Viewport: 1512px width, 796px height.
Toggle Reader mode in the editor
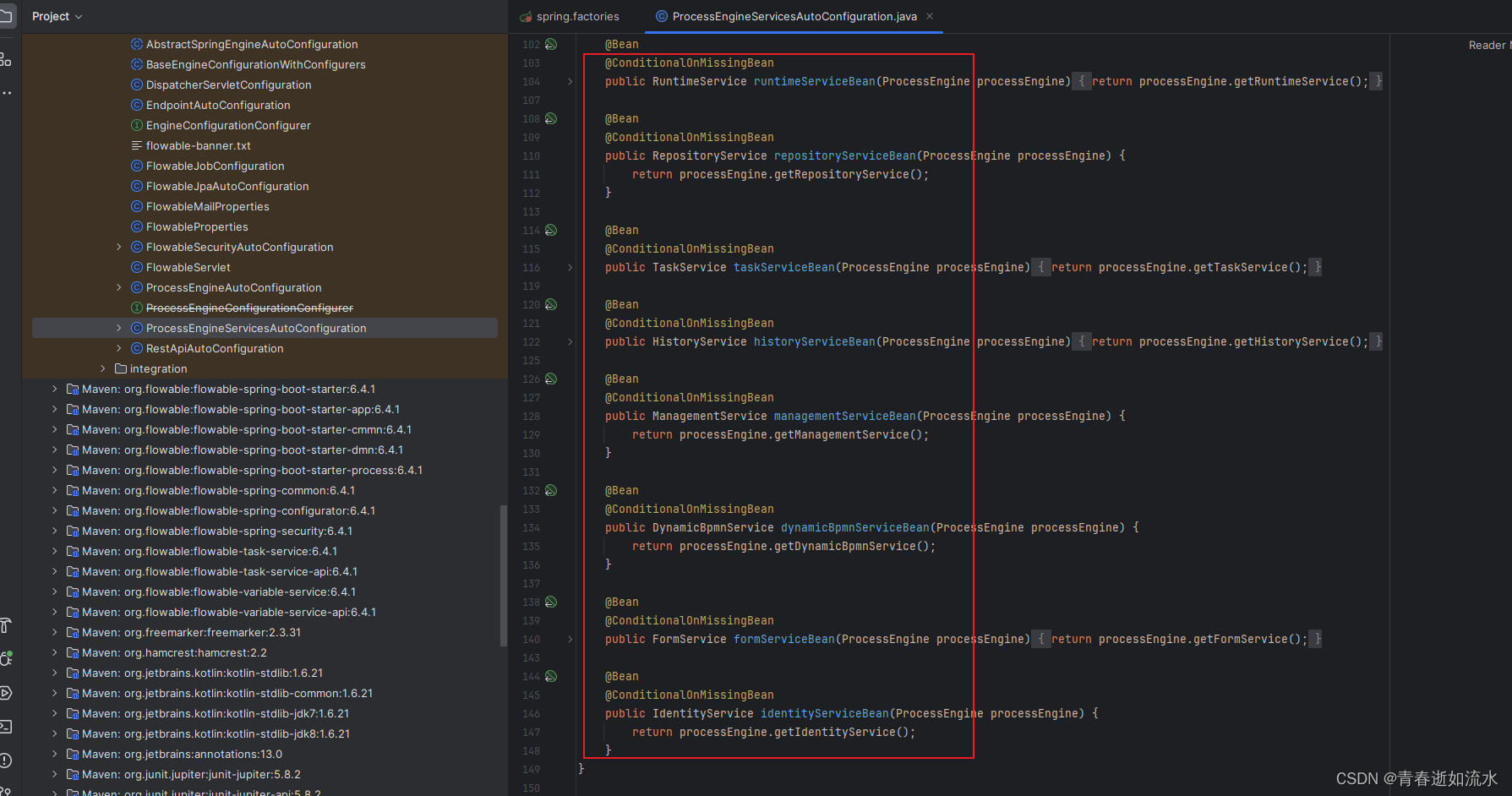click(1489, 45)
